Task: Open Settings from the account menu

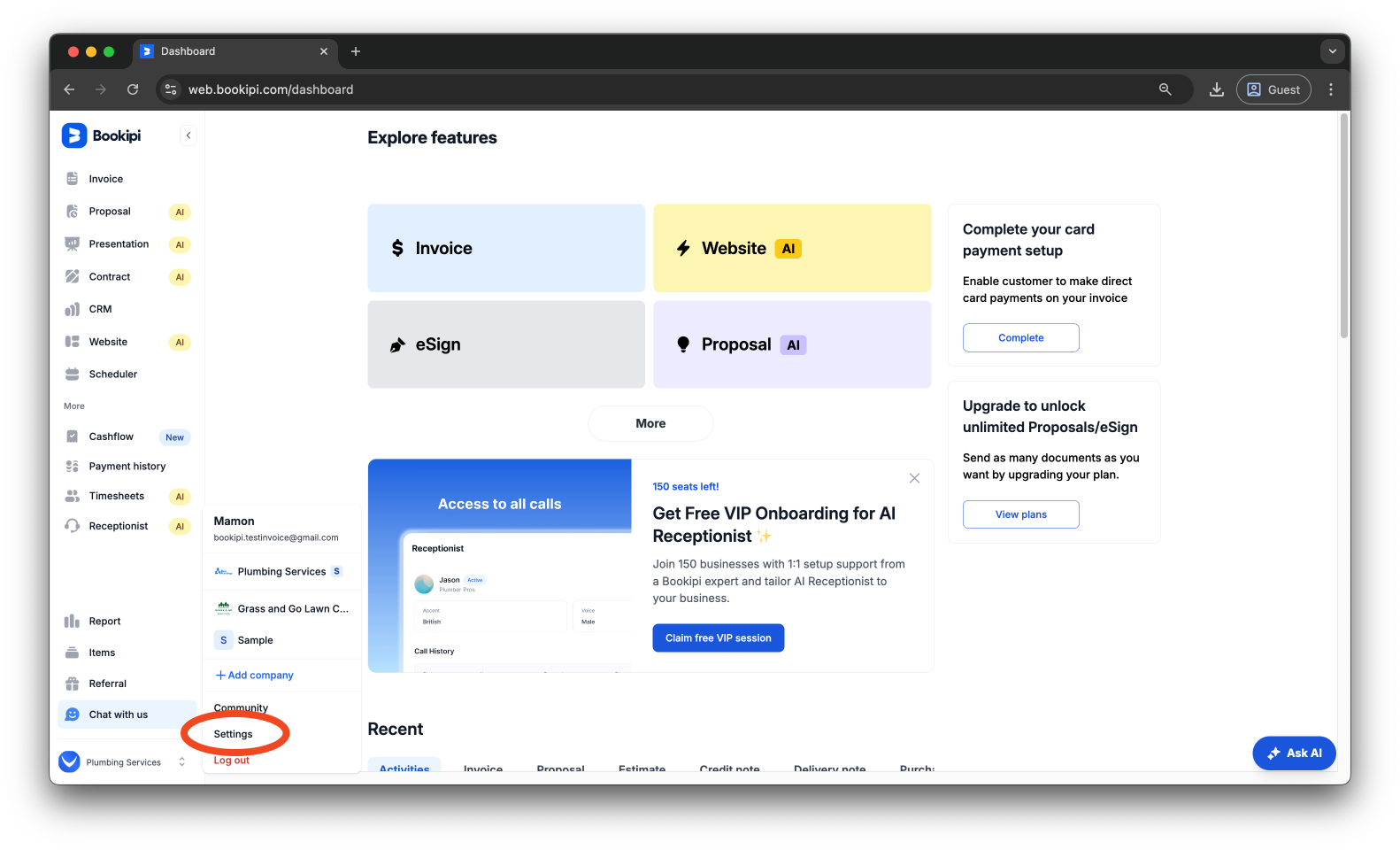Action: click(233, 734)
